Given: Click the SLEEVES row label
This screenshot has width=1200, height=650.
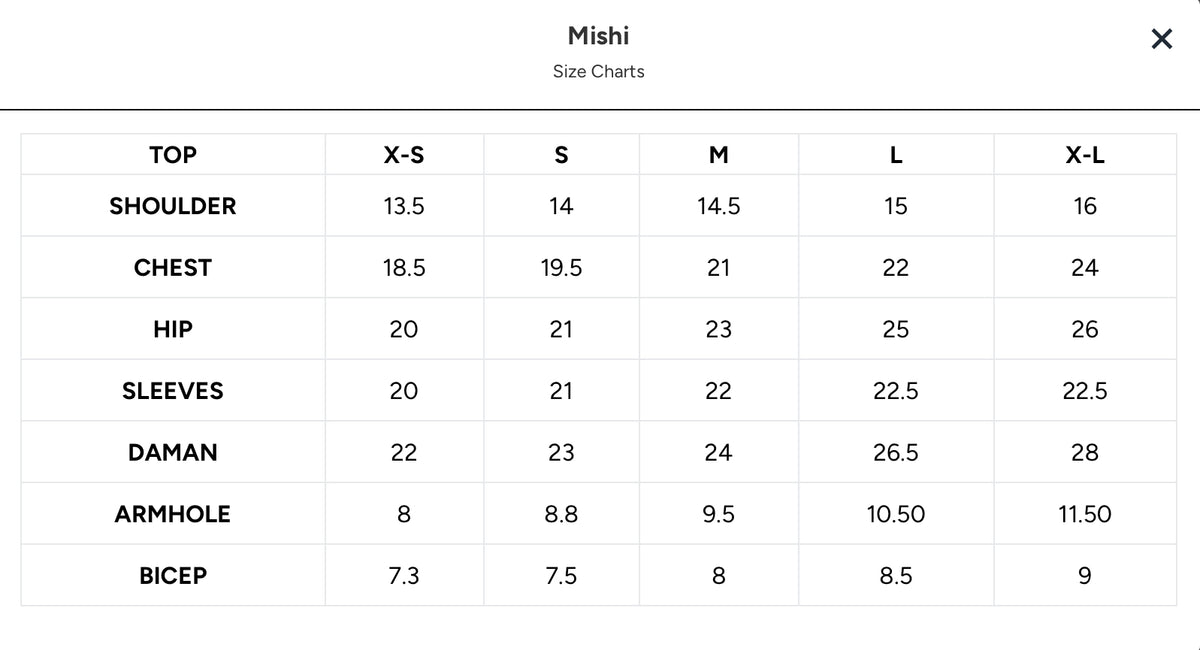Looking at the screenshot, I should [x=173, y=391].
